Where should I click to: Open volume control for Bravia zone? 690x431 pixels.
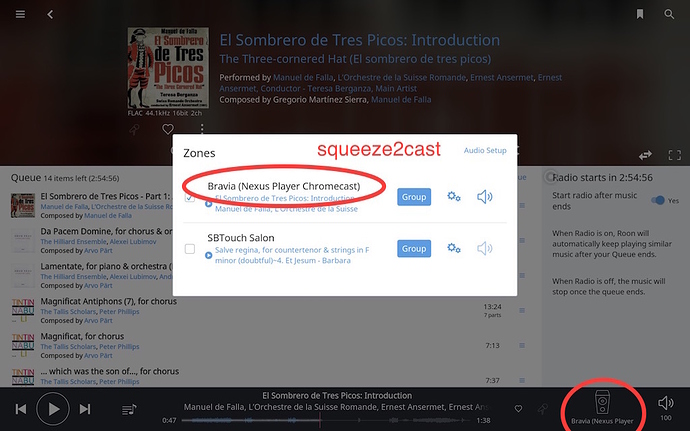(484, 196)
